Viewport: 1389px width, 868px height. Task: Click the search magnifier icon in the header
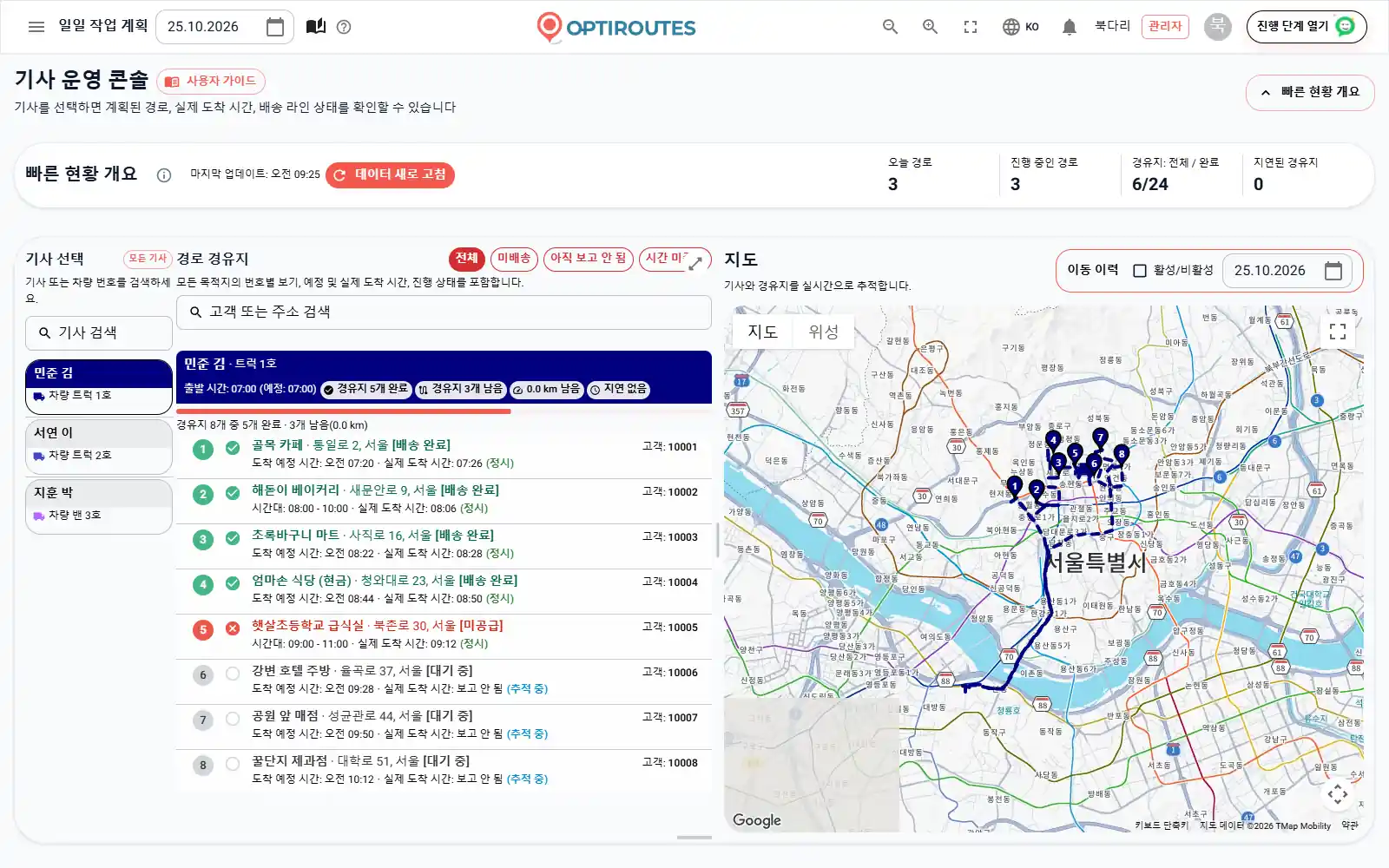(890, 27)
